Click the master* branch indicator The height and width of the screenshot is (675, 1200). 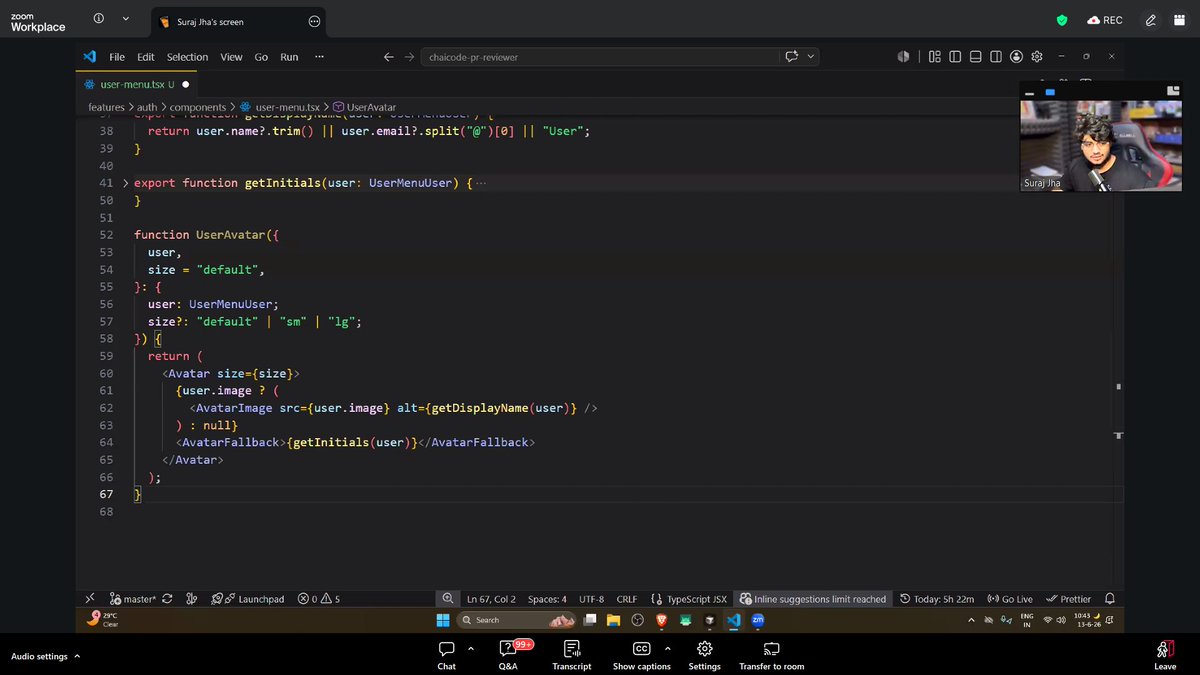pos(133,599)
